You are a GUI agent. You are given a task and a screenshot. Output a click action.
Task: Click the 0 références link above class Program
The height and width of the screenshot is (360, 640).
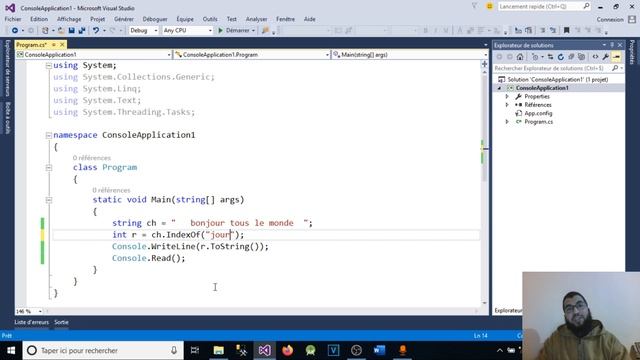tap(92, 158)
